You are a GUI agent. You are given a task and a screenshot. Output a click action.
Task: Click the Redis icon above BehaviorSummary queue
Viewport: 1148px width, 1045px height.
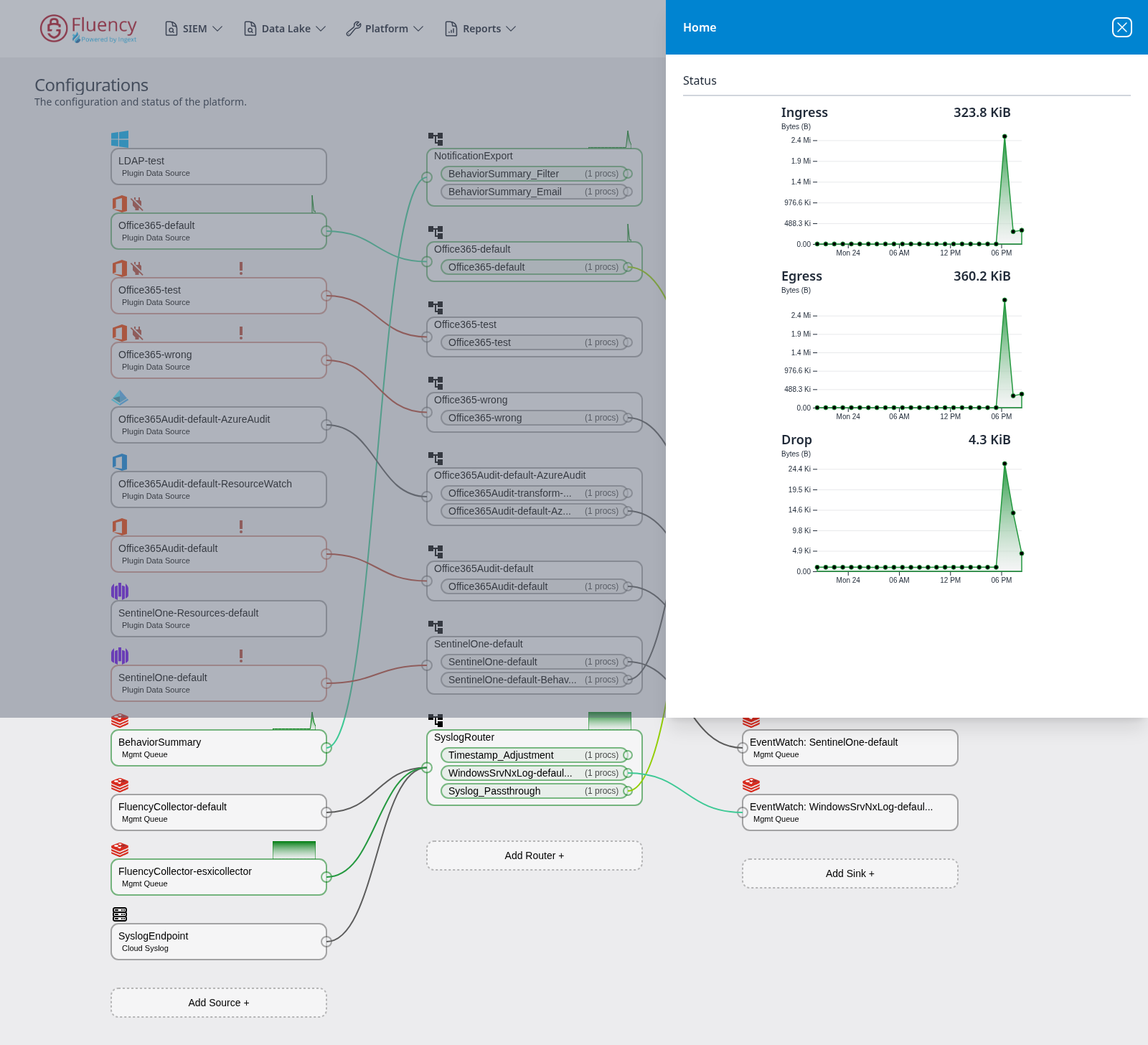tap(120, 721)
